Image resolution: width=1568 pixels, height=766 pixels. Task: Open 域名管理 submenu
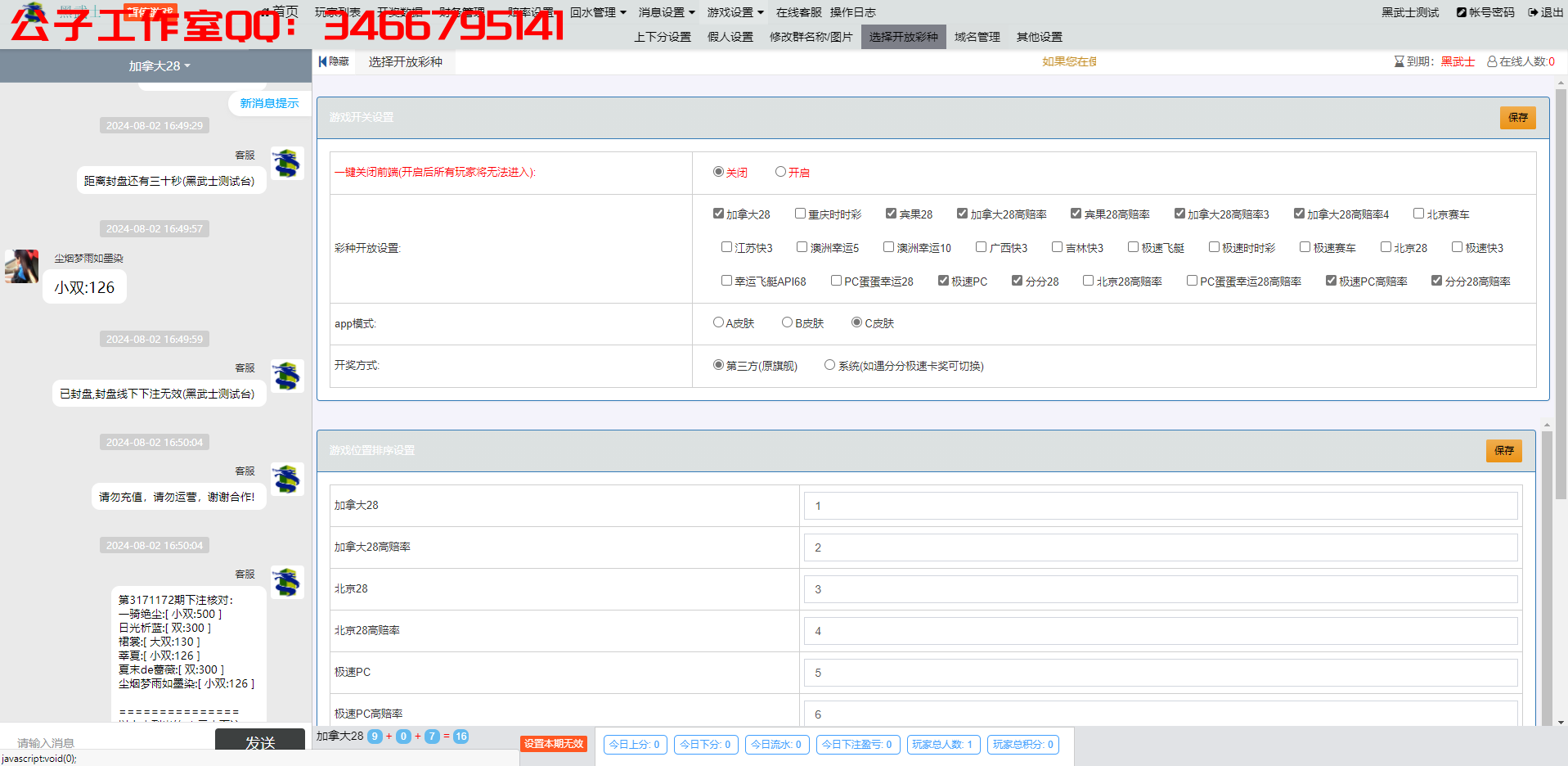coord(977,37)
